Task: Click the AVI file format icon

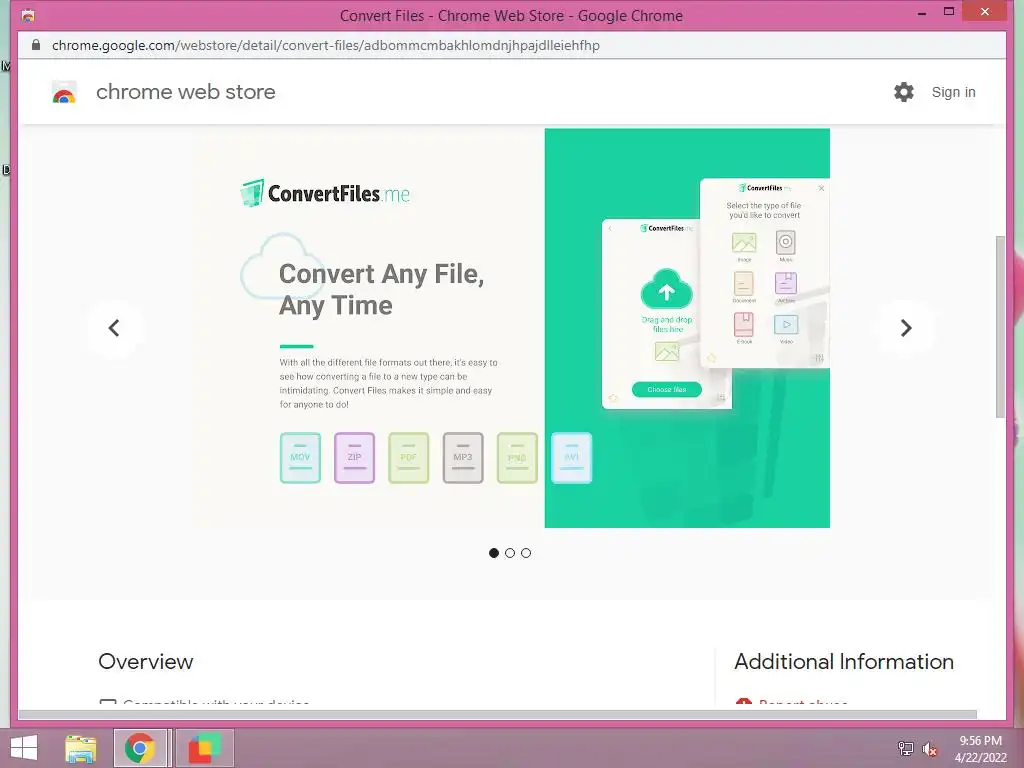Action: tap(571, 458)
